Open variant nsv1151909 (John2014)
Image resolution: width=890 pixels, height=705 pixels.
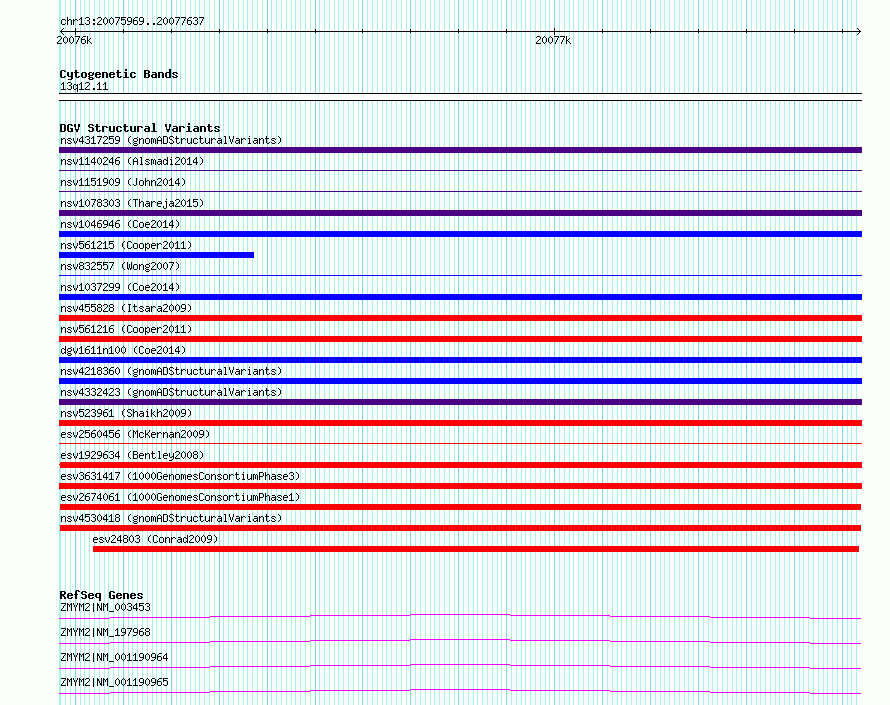pyautogui.click(x=123, y=182)
